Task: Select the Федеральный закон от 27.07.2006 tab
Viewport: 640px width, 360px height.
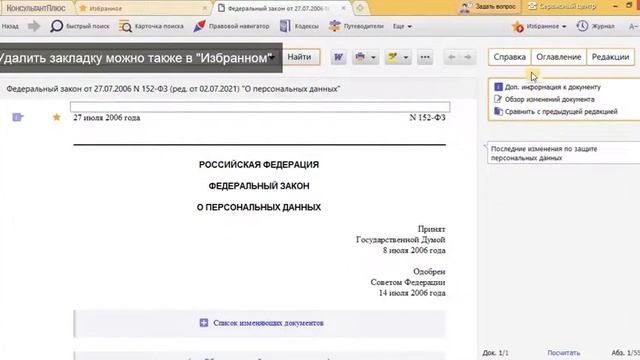Action: click(x=278, y=8)
